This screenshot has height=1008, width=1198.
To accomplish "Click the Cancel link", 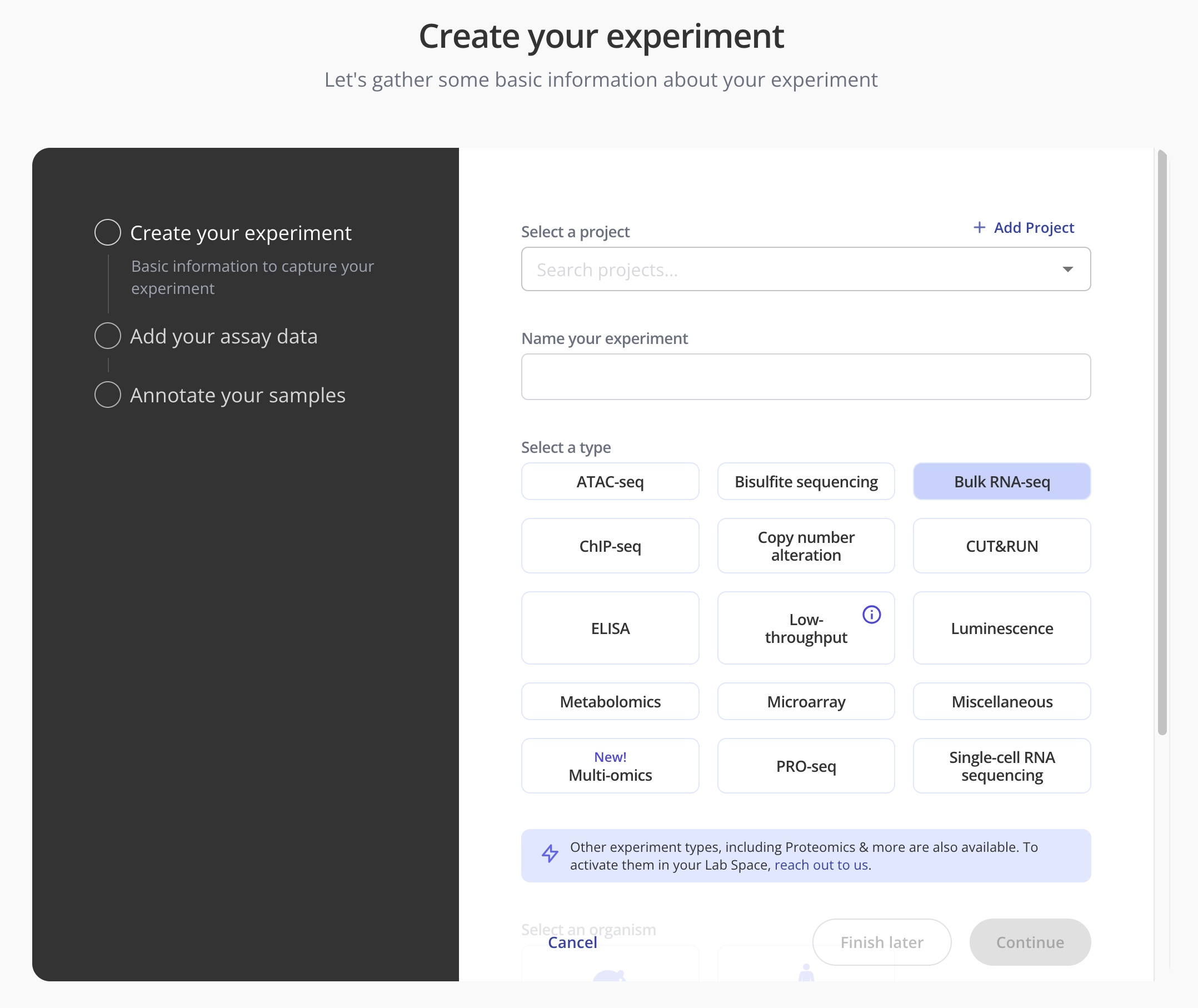I will coord(572,942).
